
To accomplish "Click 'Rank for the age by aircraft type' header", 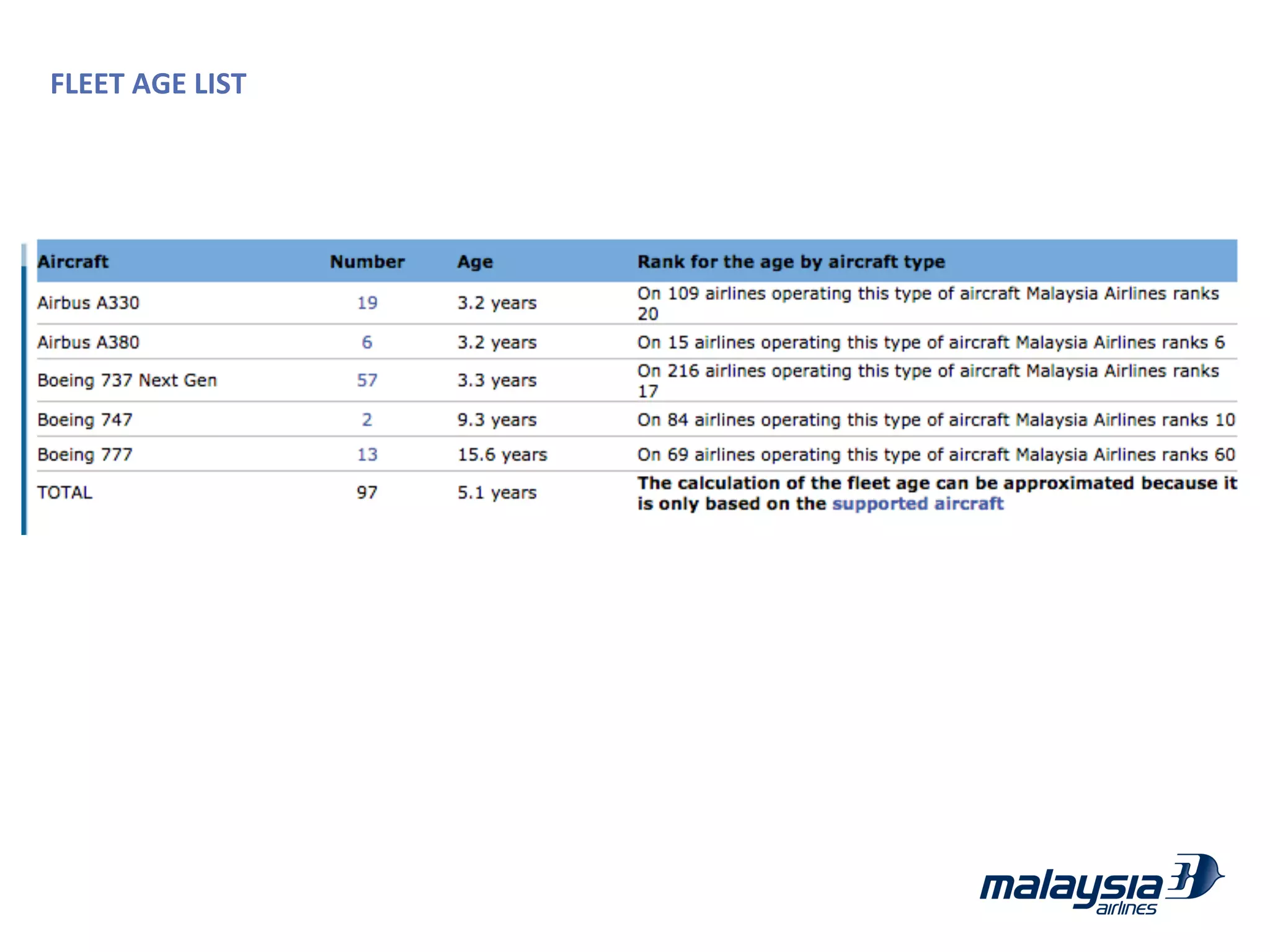I will pos(791,262).
